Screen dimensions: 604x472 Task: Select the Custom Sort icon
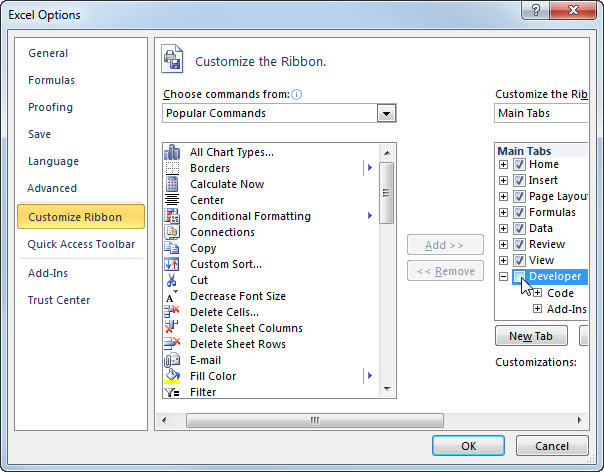point(172,264)
